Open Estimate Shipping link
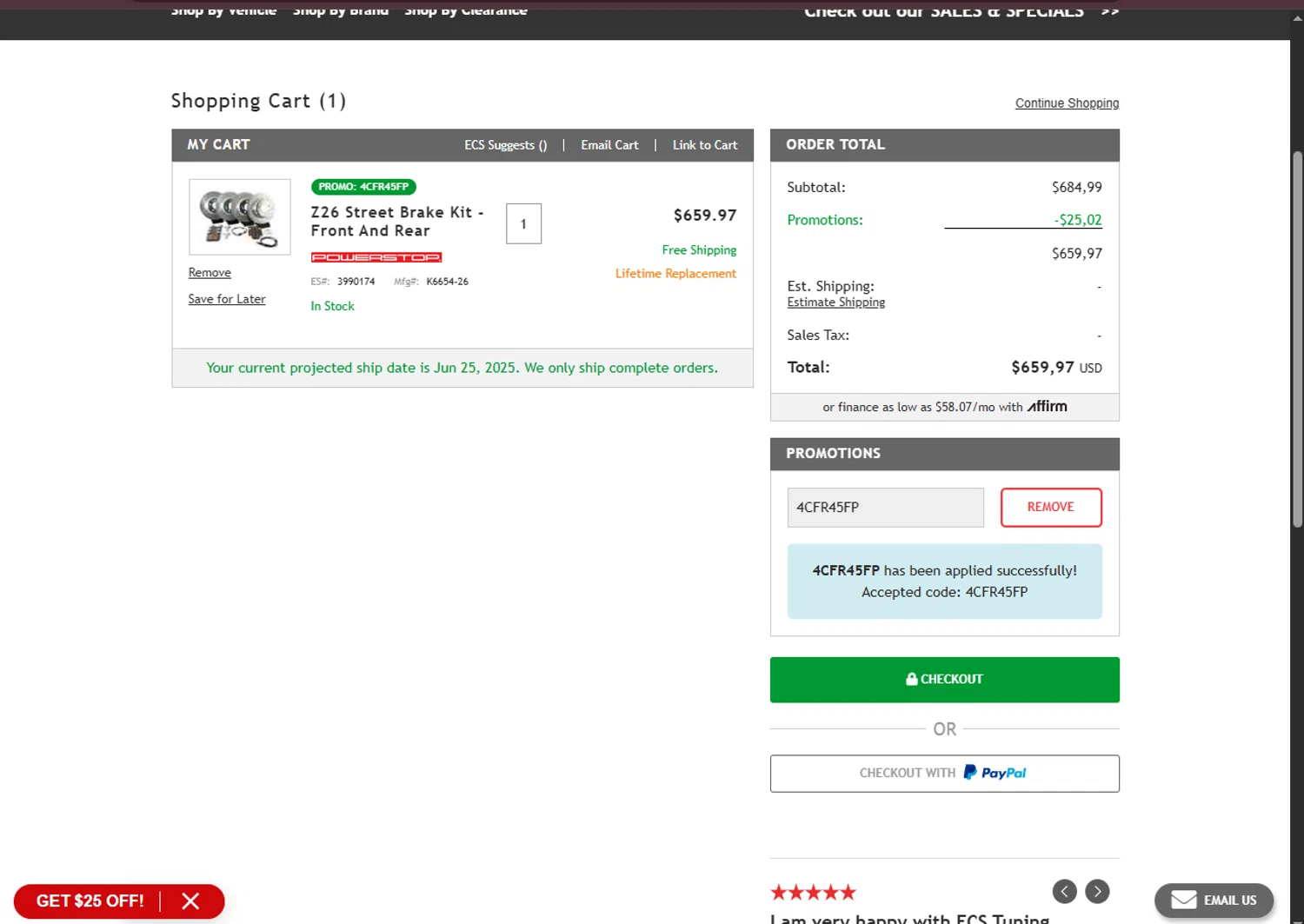This screenshot has height=924, width=1304. (x=835, y=302)
